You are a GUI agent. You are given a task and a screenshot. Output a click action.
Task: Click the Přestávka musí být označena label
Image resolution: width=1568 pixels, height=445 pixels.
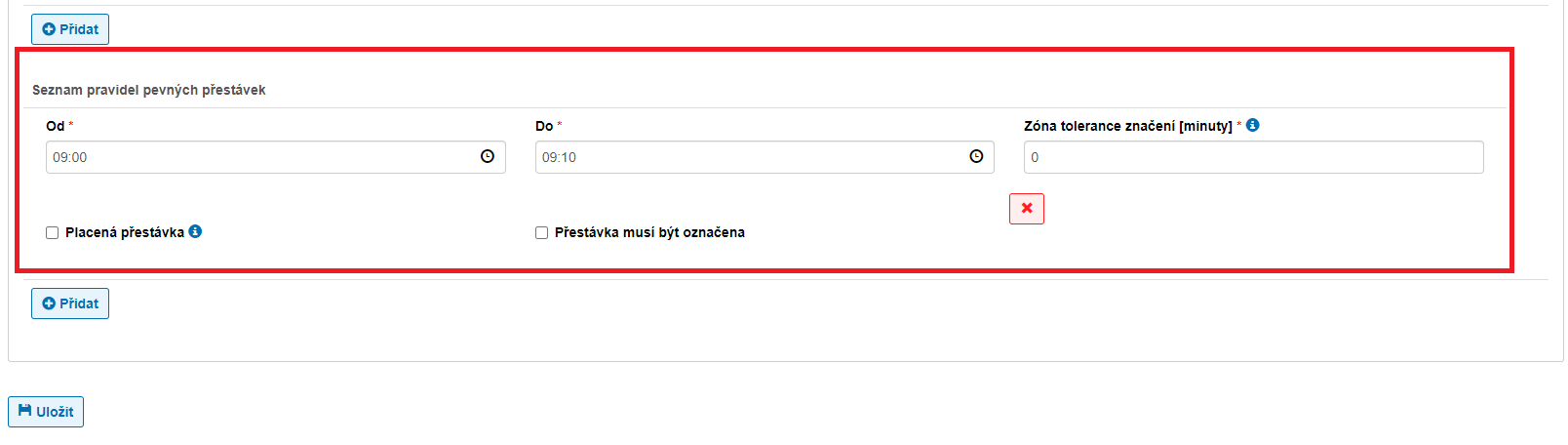[649, 232]
